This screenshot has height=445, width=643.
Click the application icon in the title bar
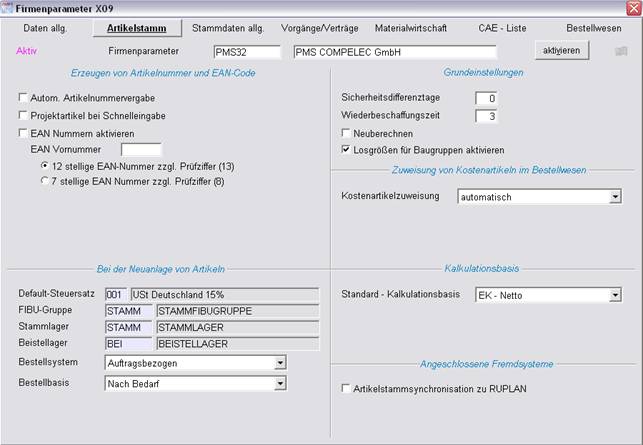click(x=8, y=7)
